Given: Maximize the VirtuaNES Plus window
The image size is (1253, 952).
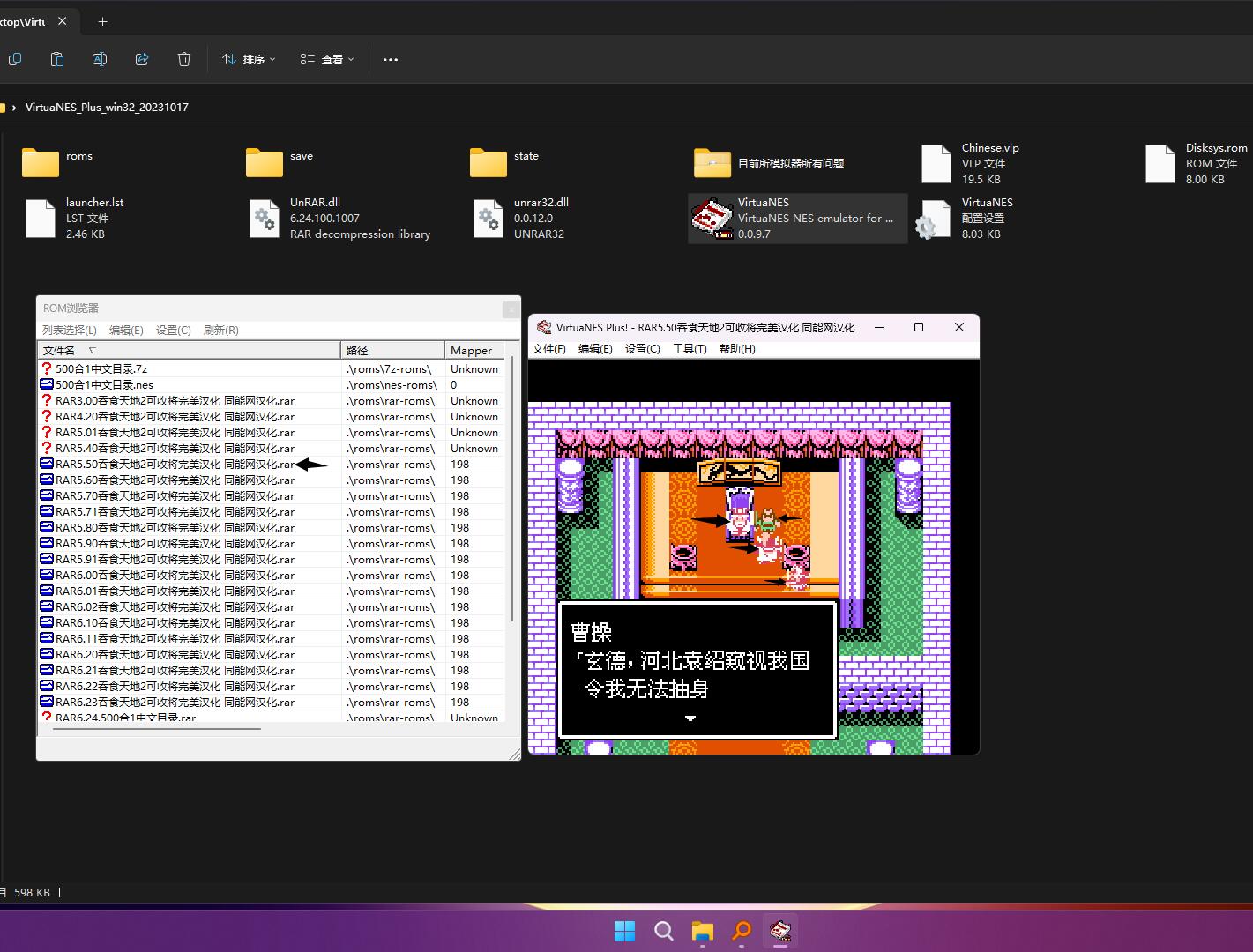Looking at the screenshot, I should (919, 327).
